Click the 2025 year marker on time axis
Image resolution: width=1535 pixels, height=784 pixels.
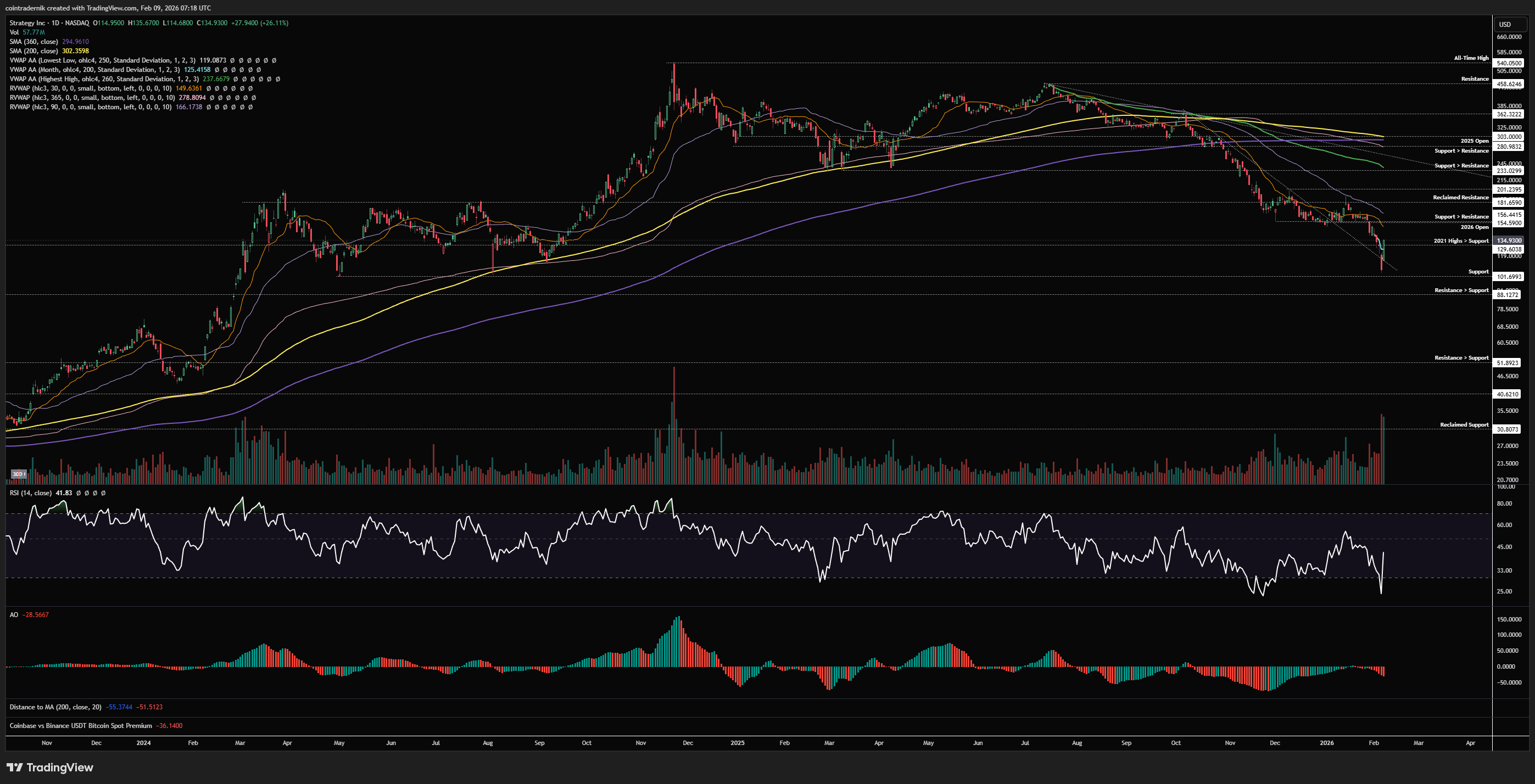coord(737,743)
